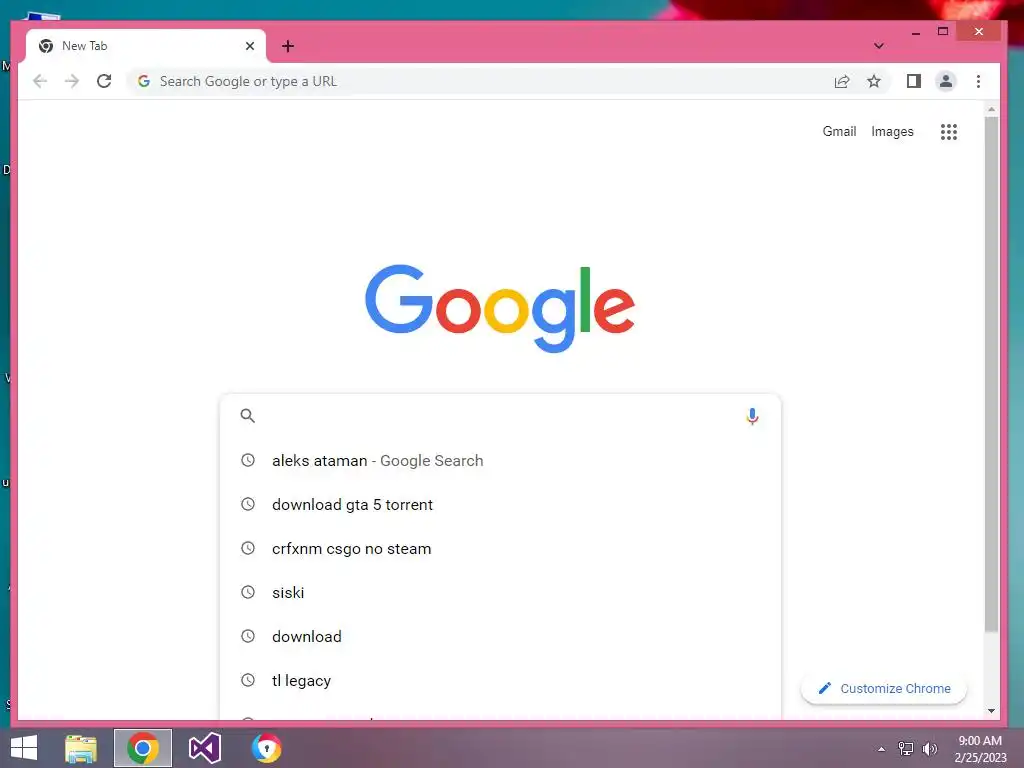The height and width of the screenshot is (768, 1024).
Task: Click the Google logo
Action: [x=500, y=308]
